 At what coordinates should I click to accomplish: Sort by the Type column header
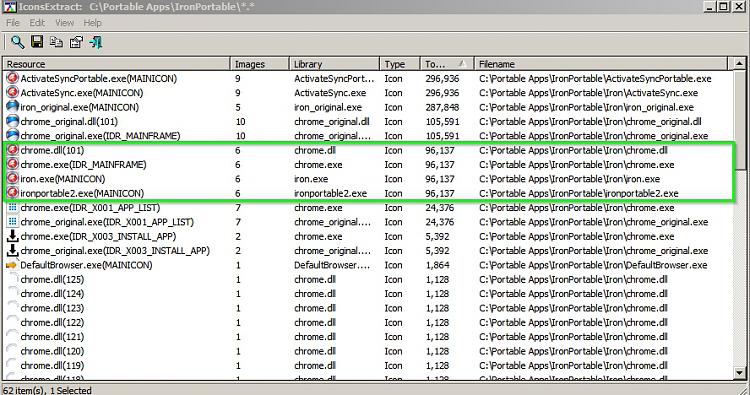pyautogui.click(x=400, y=64)
